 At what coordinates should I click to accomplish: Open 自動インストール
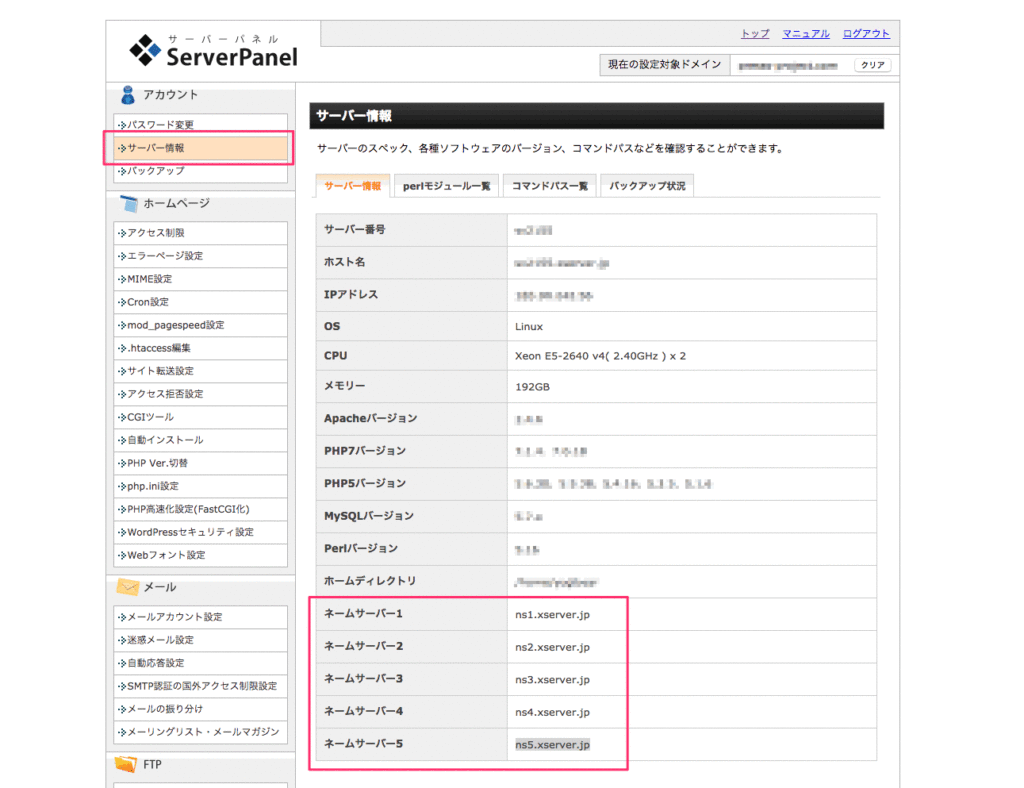pyautogui.click(x=200, y=440)
